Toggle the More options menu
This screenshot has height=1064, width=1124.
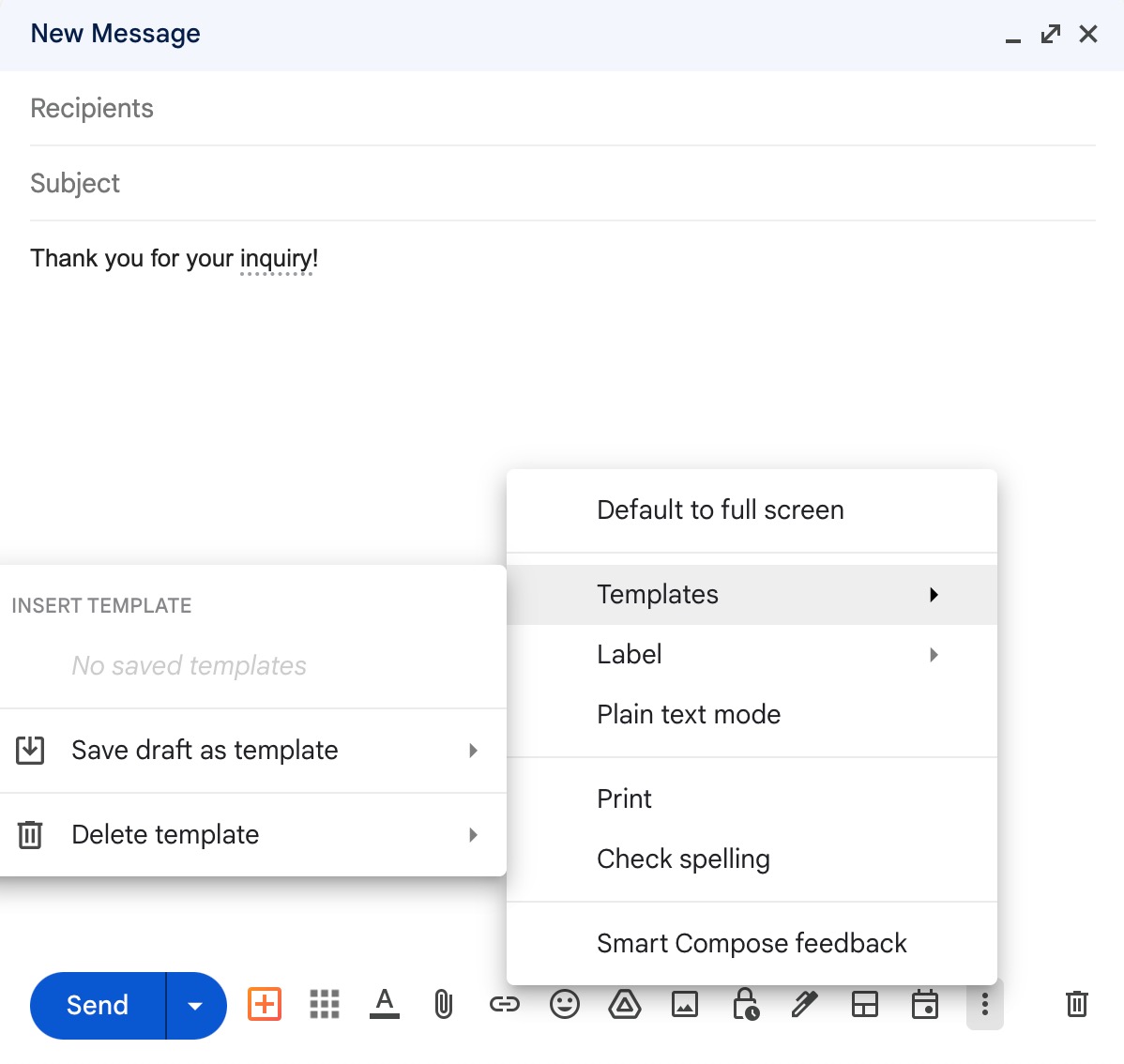click(985, 1004)
